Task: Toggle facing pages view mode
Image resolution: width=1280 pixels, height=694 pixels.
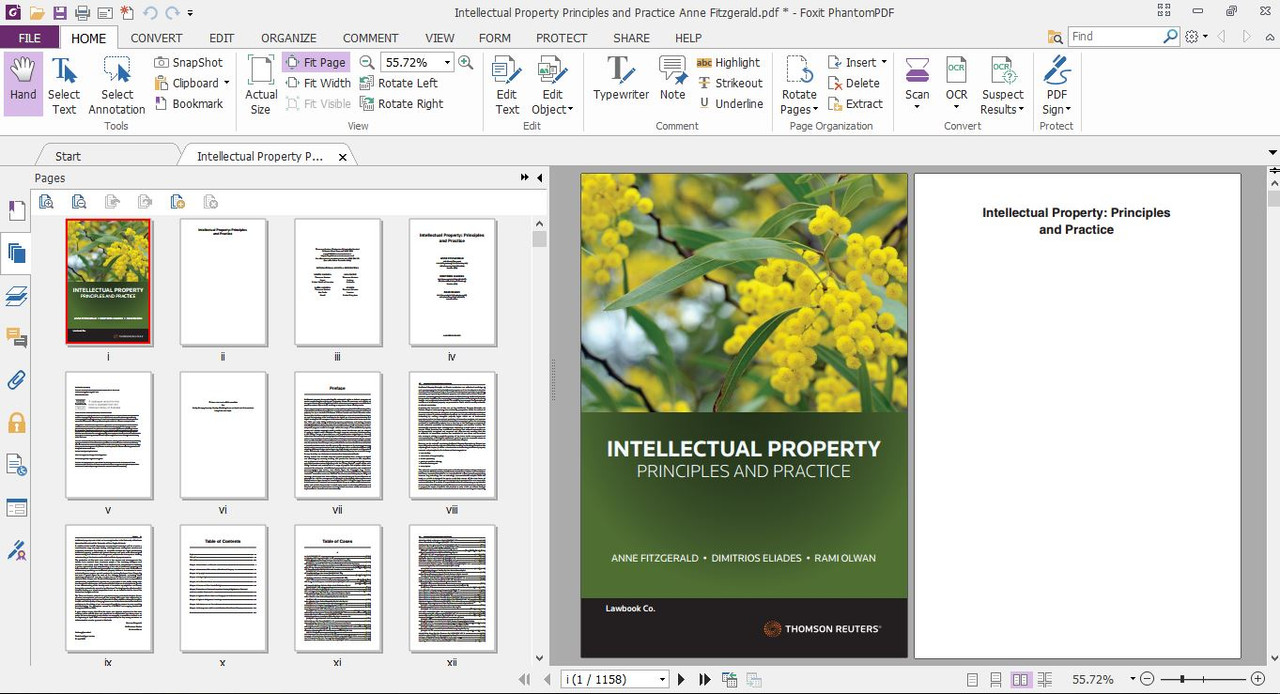Action: 1020,679
